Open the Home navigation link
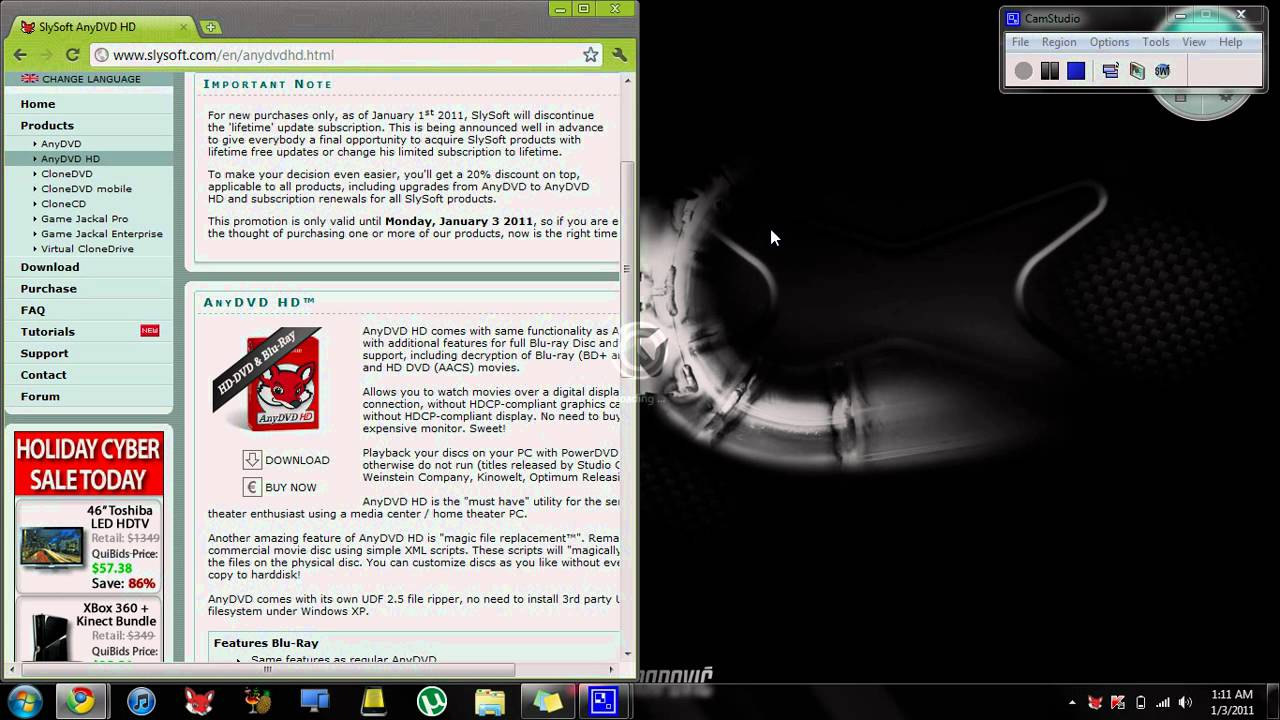Image resolution: width=1280 pixels, height=720 pixels. pos(38,104)
